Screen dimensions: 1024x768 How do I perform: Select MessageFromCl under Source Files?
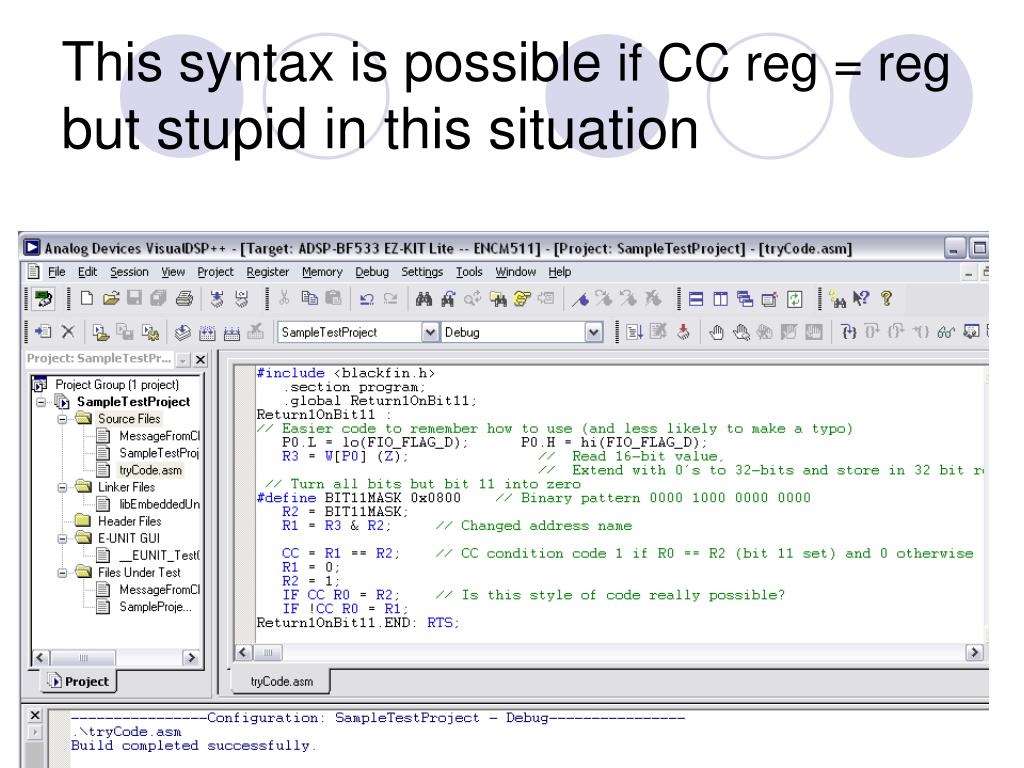click(x=159, y=436)
